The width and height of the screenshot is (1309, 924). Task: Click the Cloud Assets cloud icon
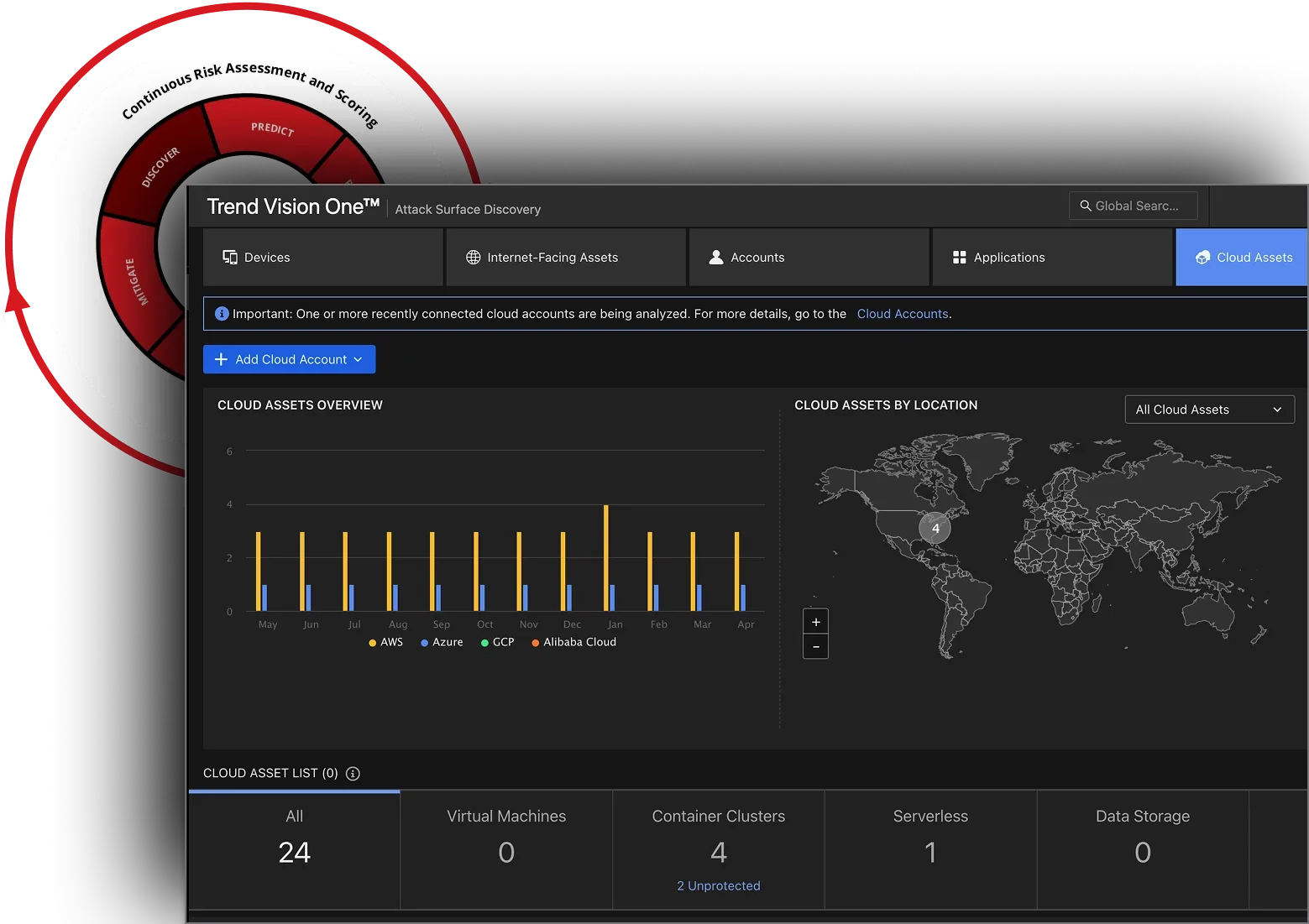pos(1203,258)
